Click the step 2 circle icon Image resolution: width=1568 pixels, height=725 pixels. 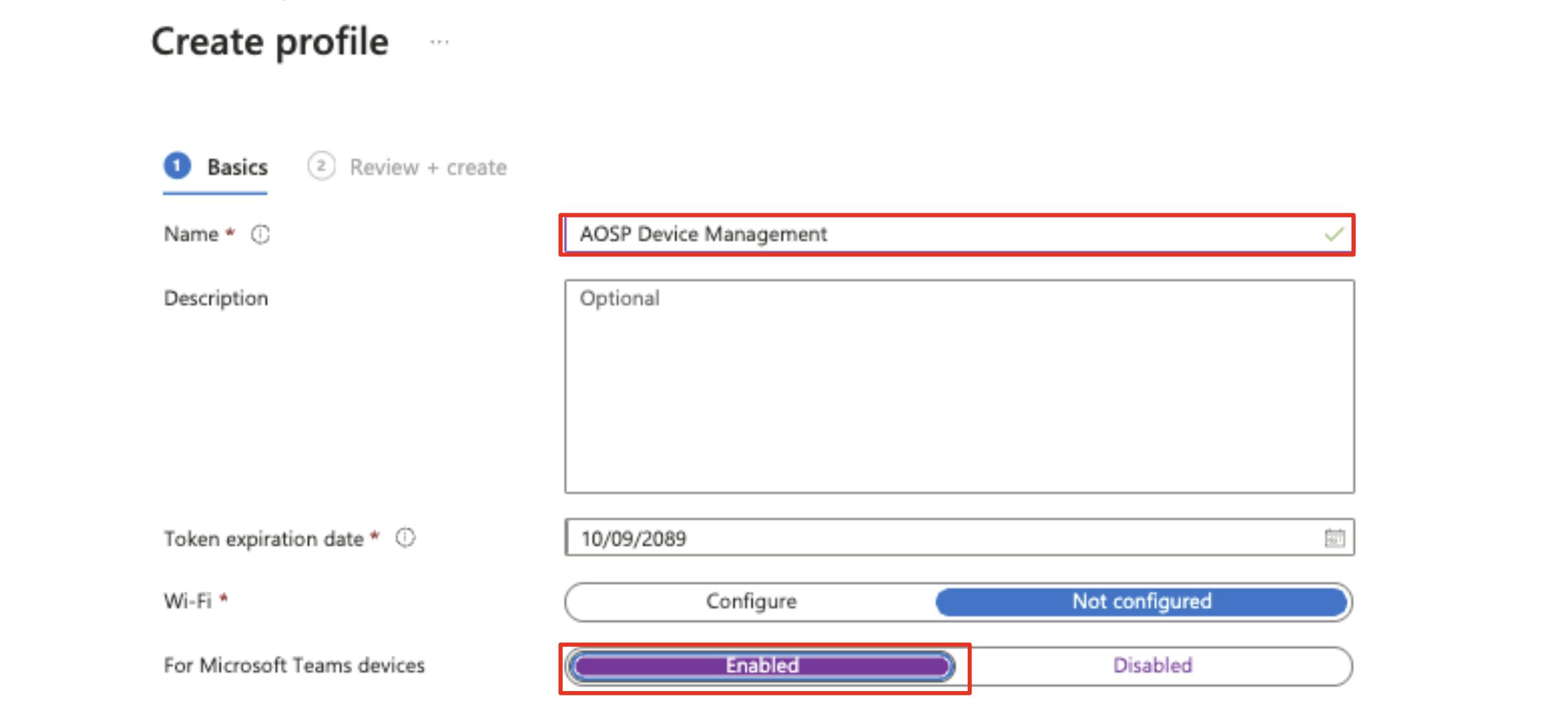click(321, 166)
